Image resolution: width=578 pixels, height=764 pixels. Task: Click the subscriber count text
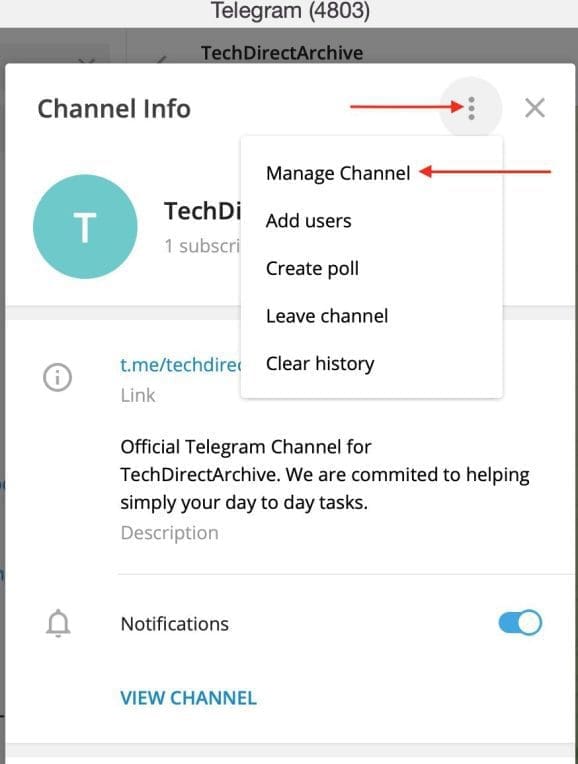pyautogui.click(x=202, y=246)
